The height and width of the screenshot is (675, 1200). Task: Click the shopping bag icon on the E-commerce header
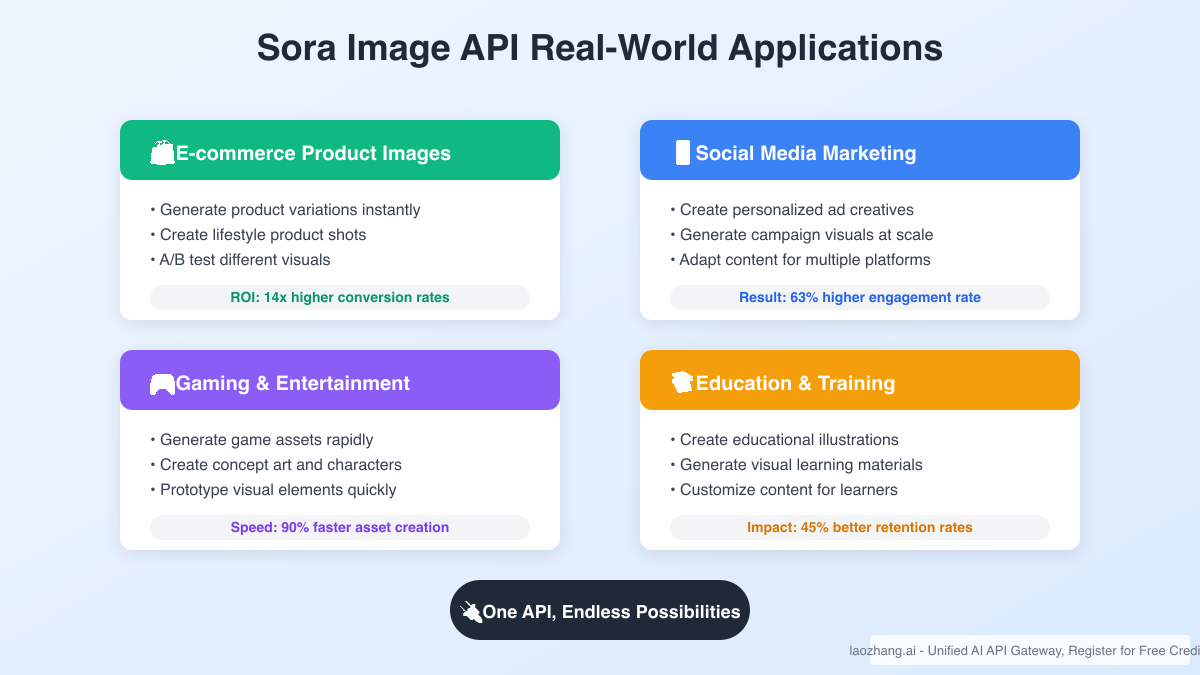pos(162,152)
